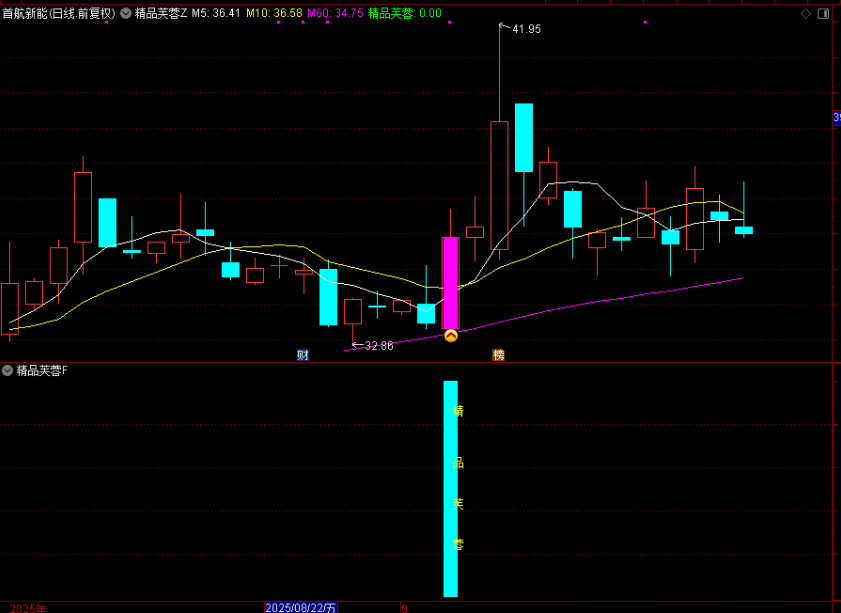Image resolution: width=841 pixels, height=613 pixels.
Task: Click the magenta signal candlestick
Action: (450, 282)
